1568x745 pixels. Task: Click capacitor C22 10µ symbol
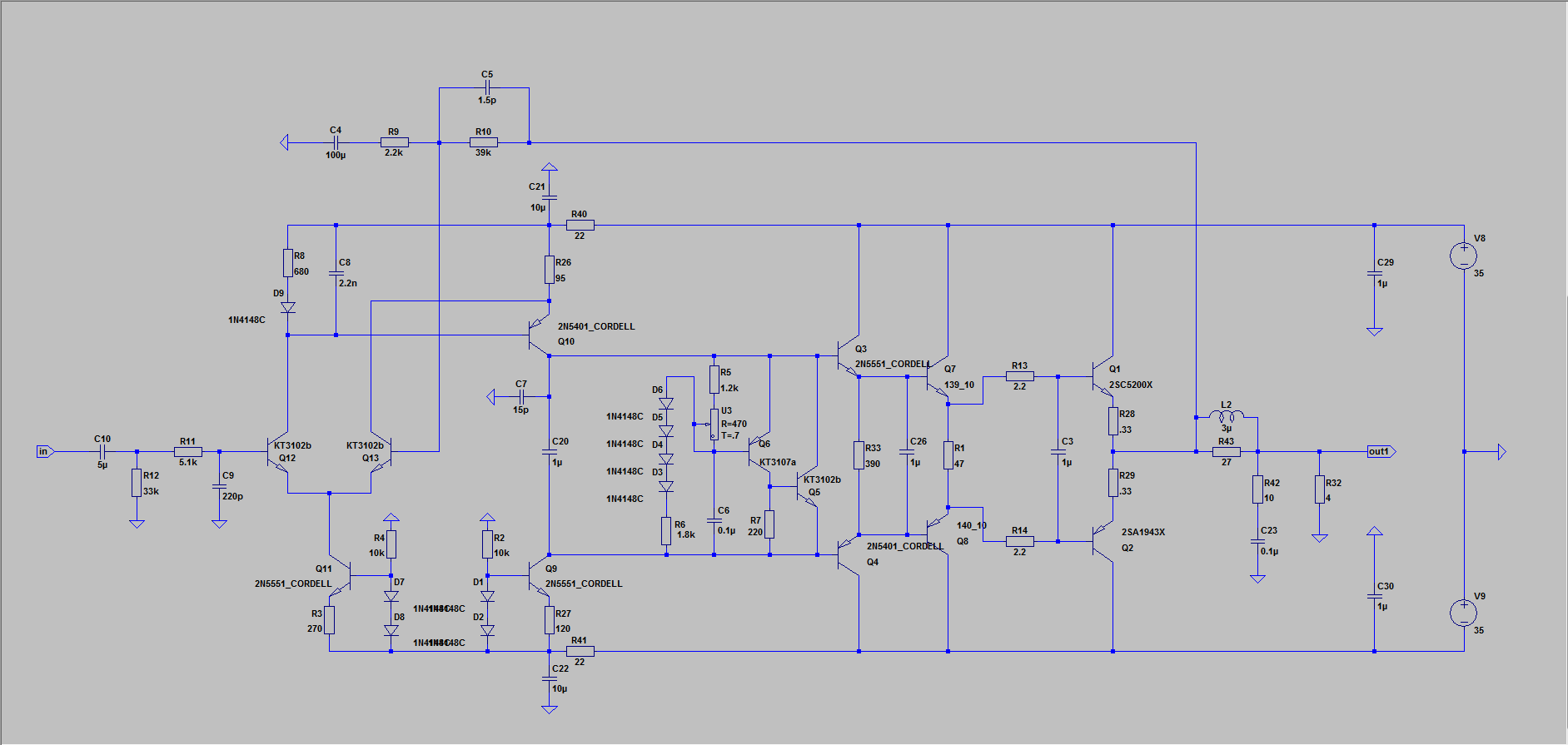[x=550, y=678]
